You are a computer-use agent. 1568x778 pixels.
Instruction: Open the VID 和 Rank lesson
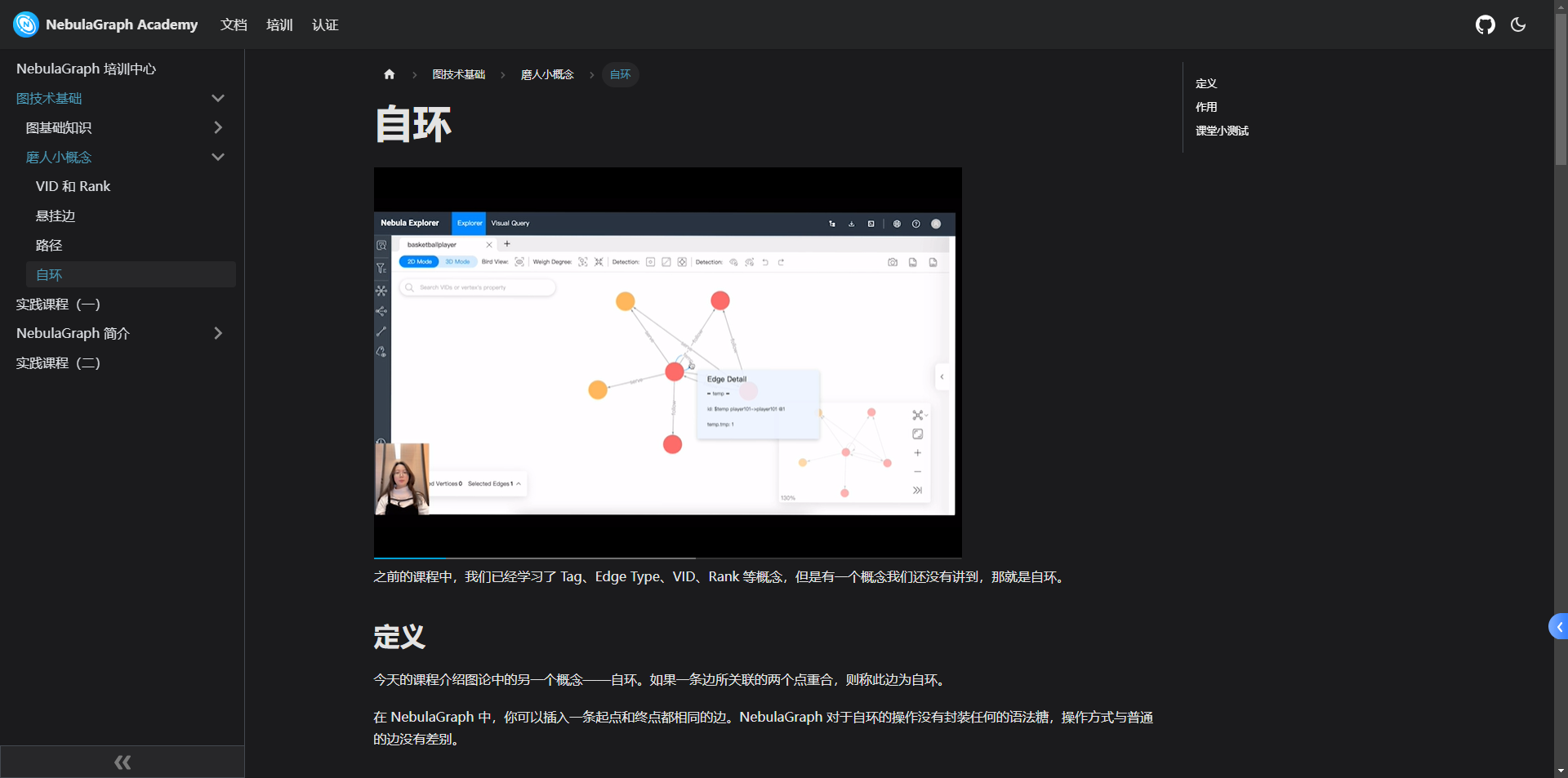coord(73,186)
